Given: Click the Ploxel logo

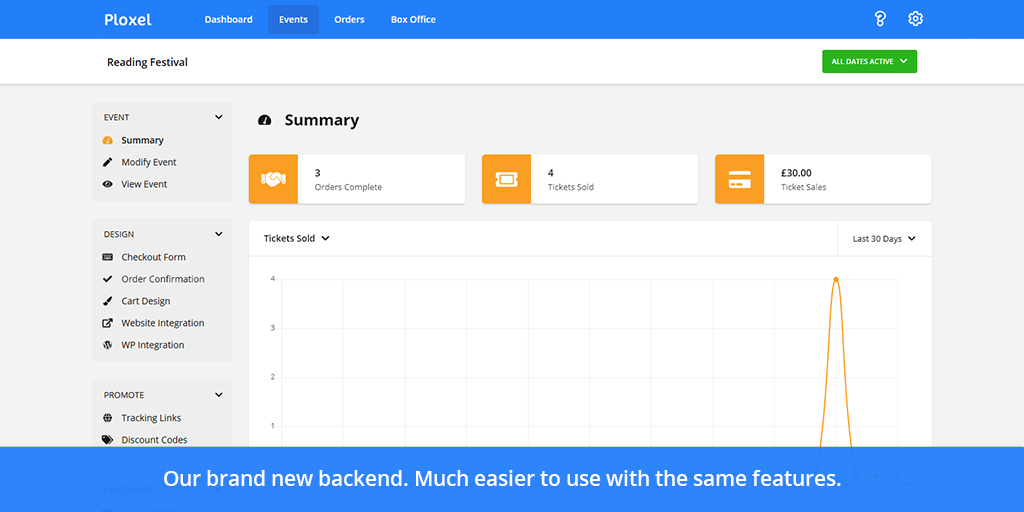Looking at the screenshot, I should click(x=128, y=20).
